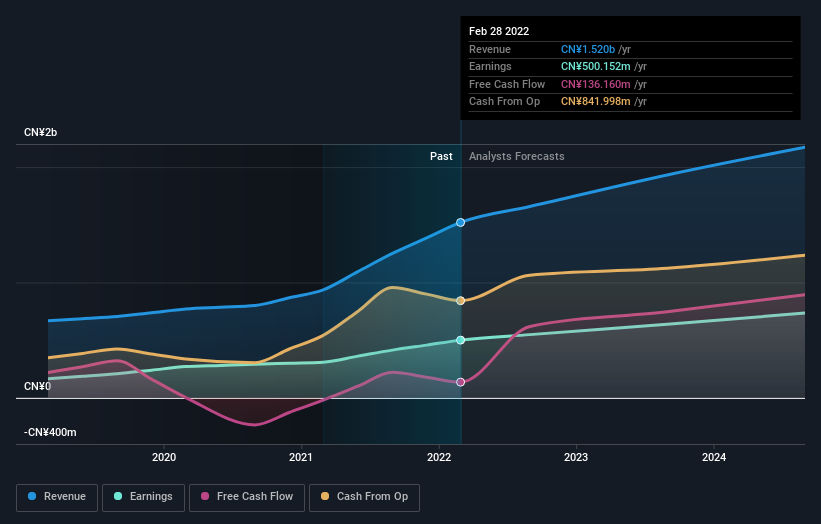Click the teal Earnings data point marker
Screen dimensions: 821x524
(x=460, y=340)
